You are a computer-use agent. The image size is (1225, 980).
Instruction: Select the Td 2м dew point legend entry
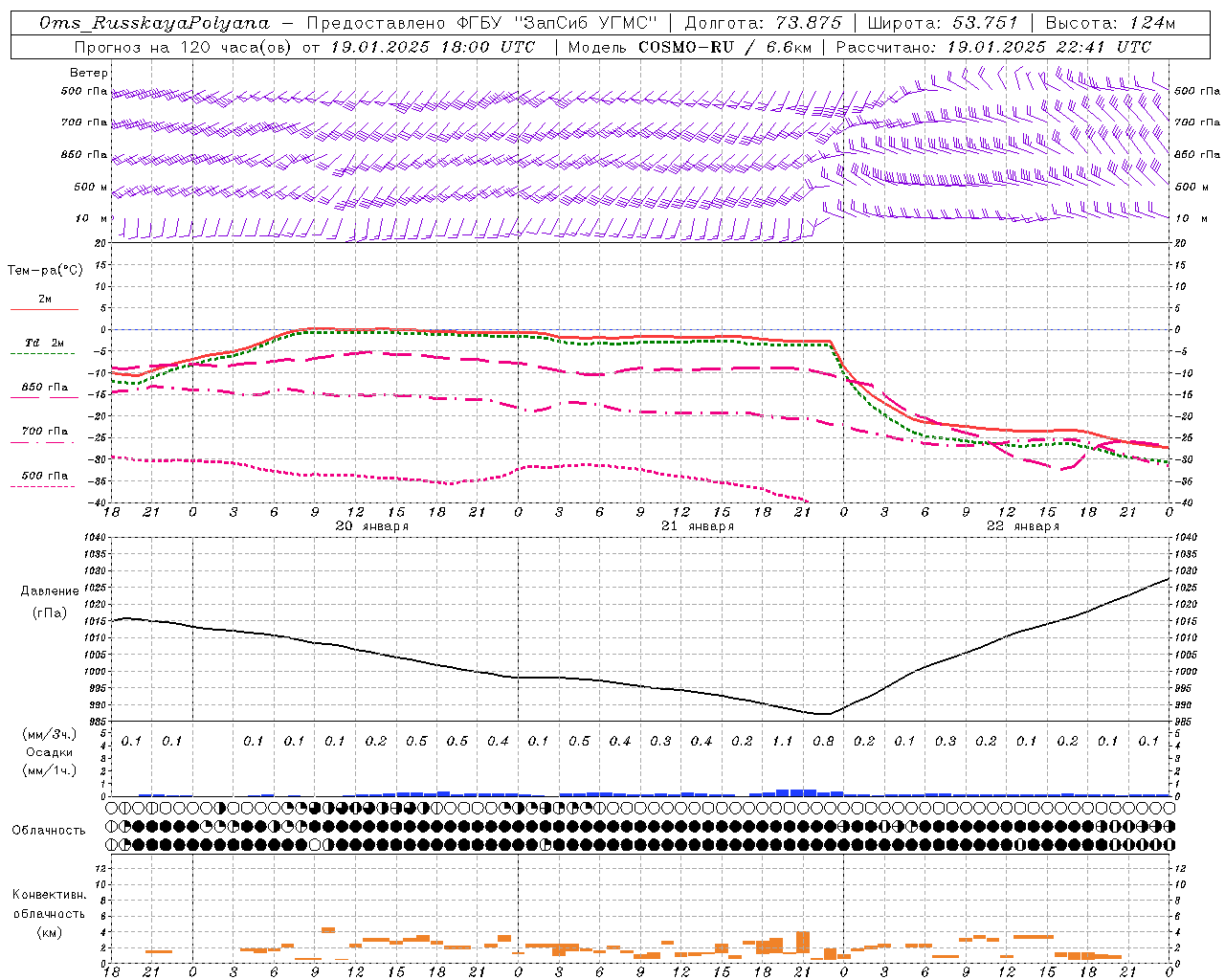click(45, 343)
